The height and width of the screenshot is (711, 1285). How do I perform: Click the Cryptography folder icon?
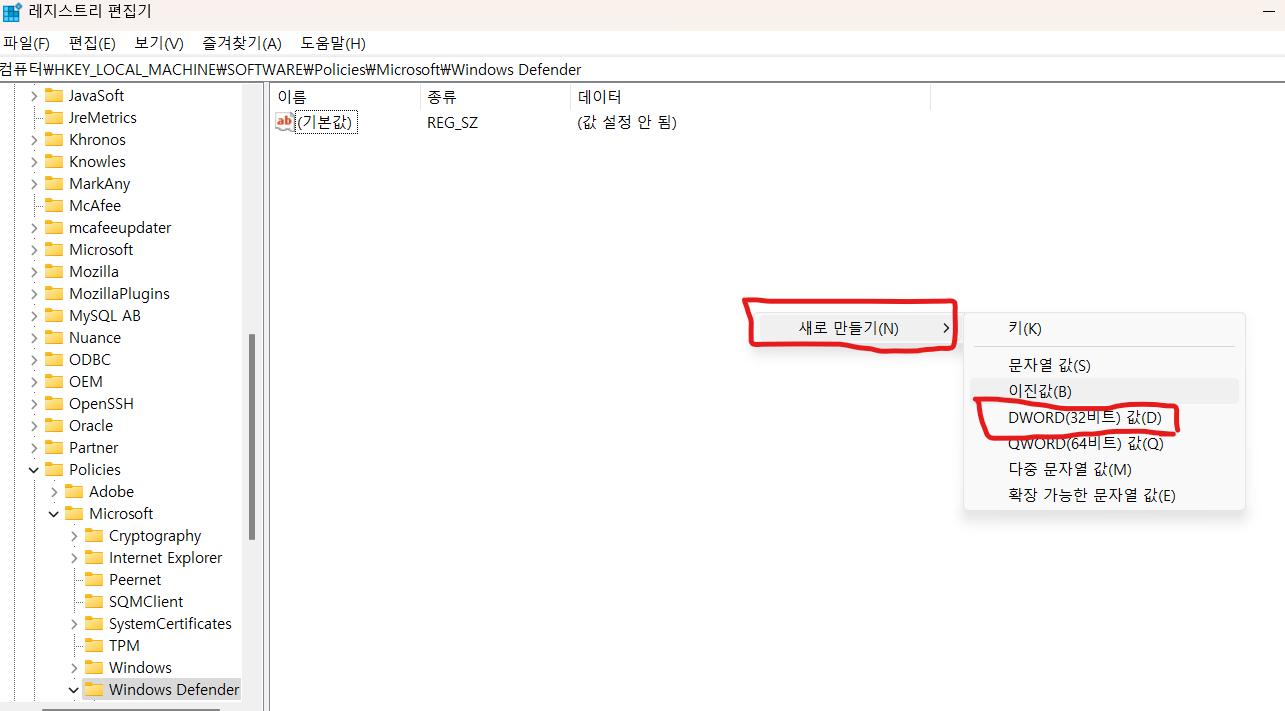coord(94,536)
